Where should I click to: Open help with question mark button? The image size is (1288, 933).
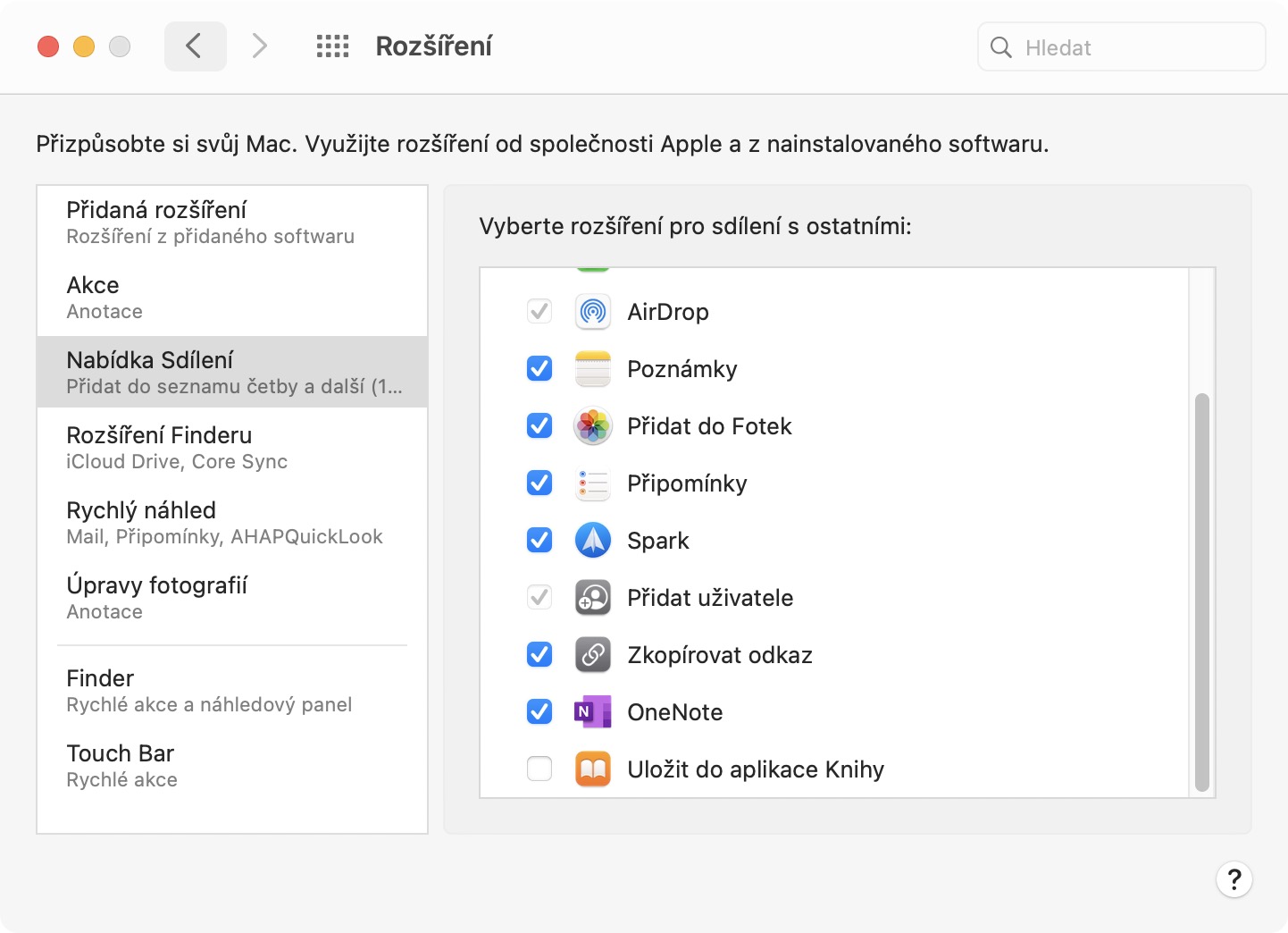1234,879
